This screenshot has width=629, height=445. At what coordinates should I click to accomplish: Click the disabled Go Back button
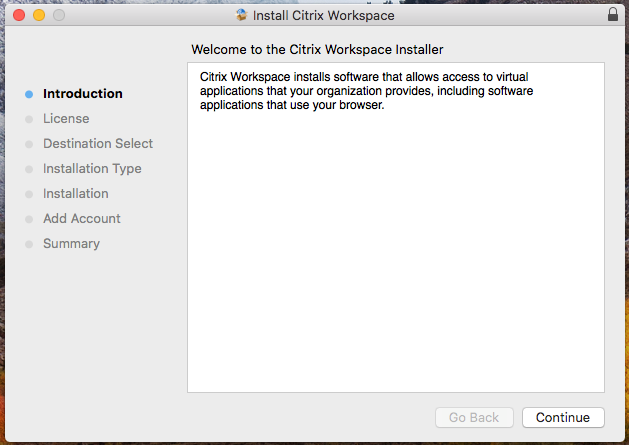(x=474, y=417)
